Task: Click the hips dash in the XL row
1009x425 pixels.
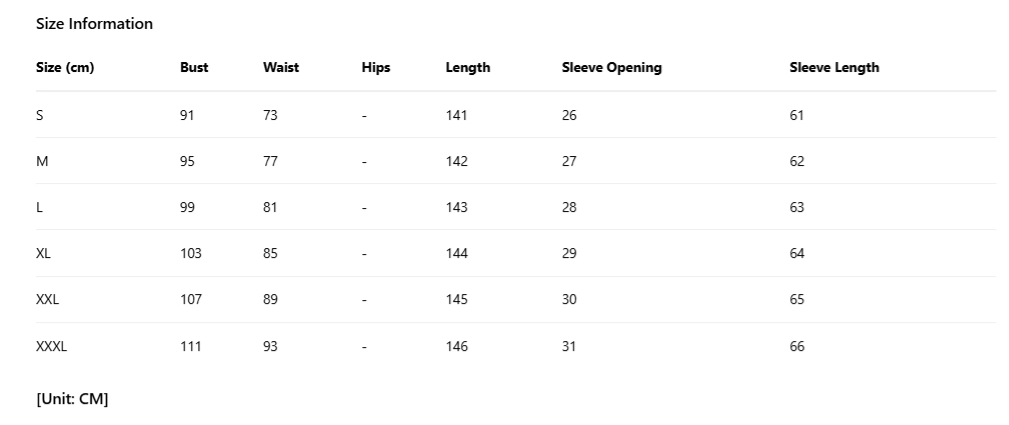Action: 365,254
